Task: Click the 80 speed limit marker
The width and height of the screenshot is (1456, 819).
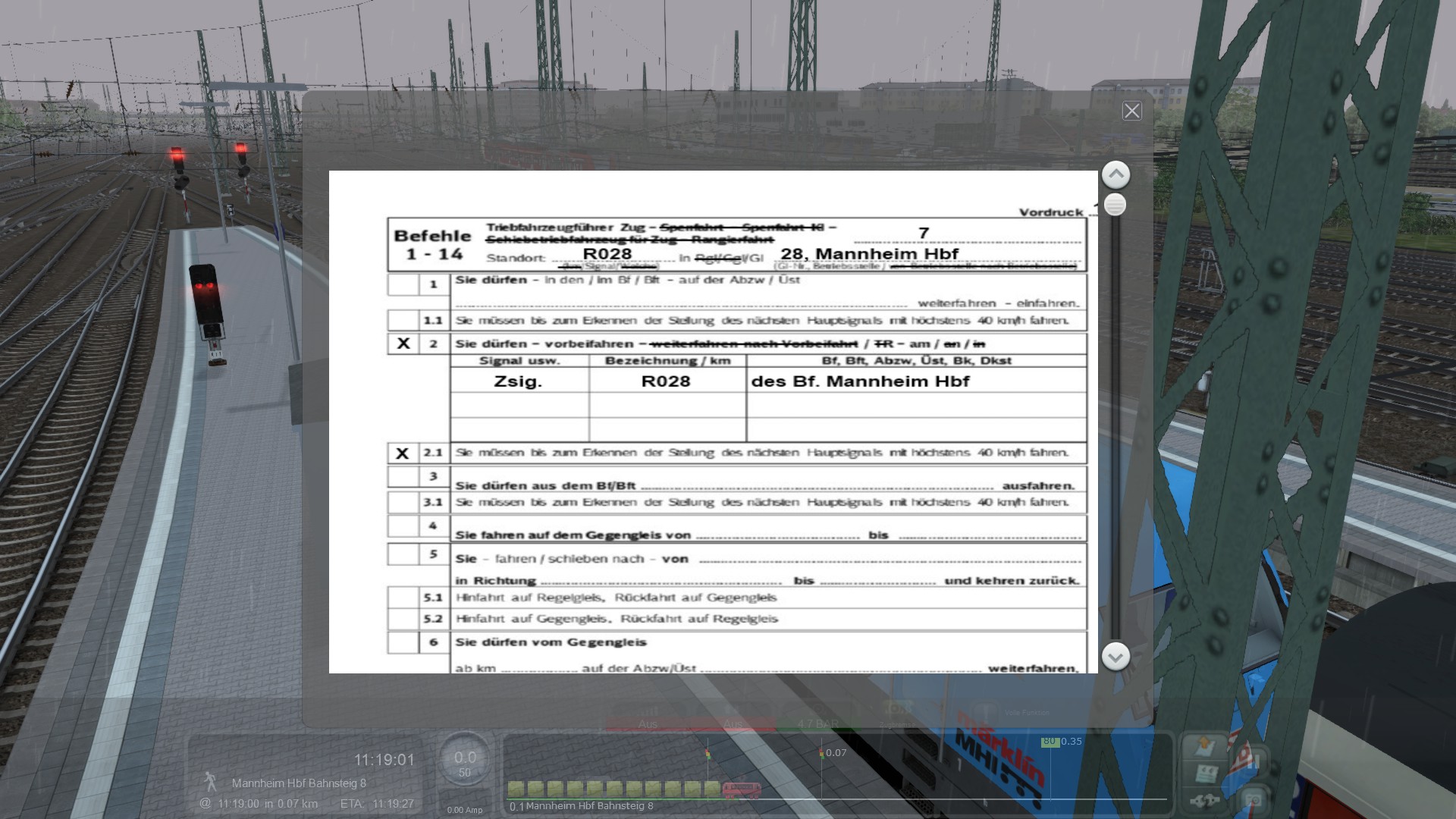Action: [x=1050, y=742]
